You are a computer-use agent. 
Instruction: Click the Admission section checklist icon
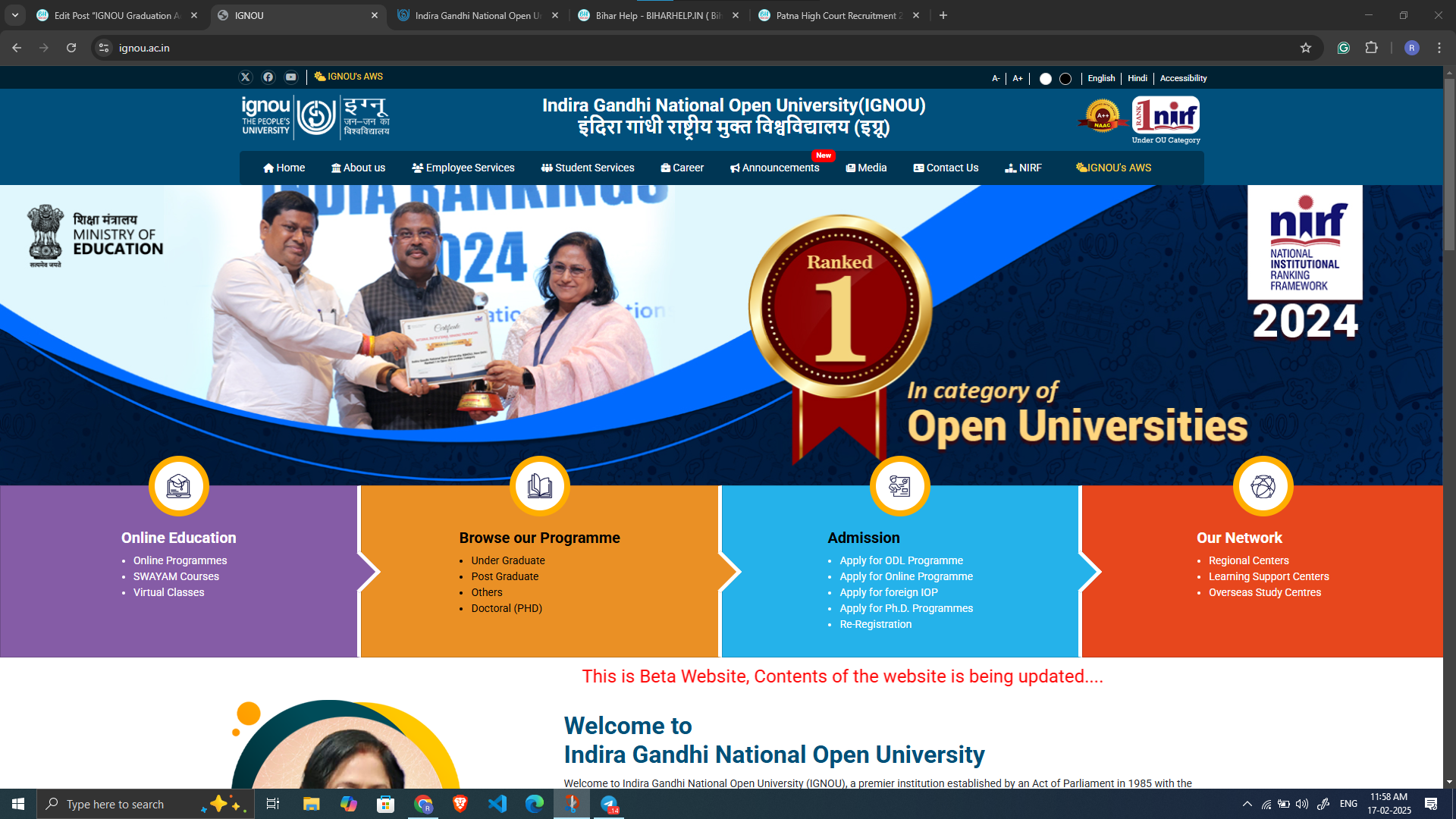click(x=899, y=486)
